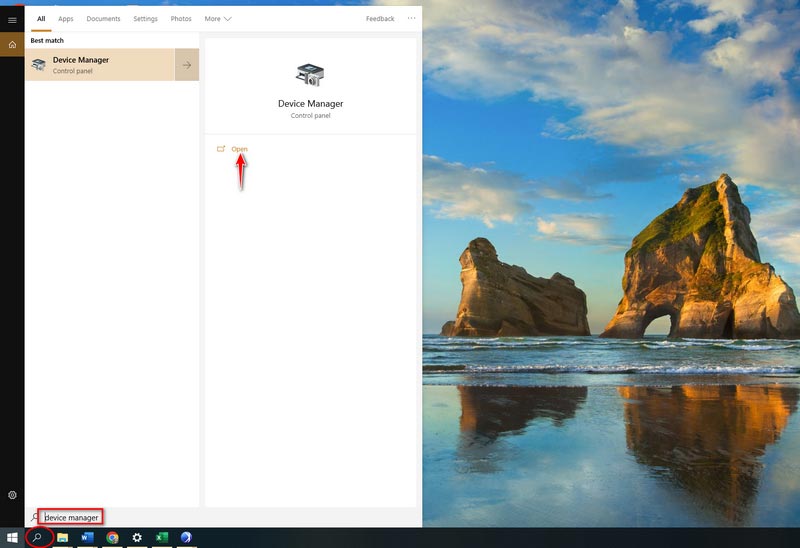Screen dimensions: 800x548
Task: Switch to the Apps tab
Action: (66, 19)
